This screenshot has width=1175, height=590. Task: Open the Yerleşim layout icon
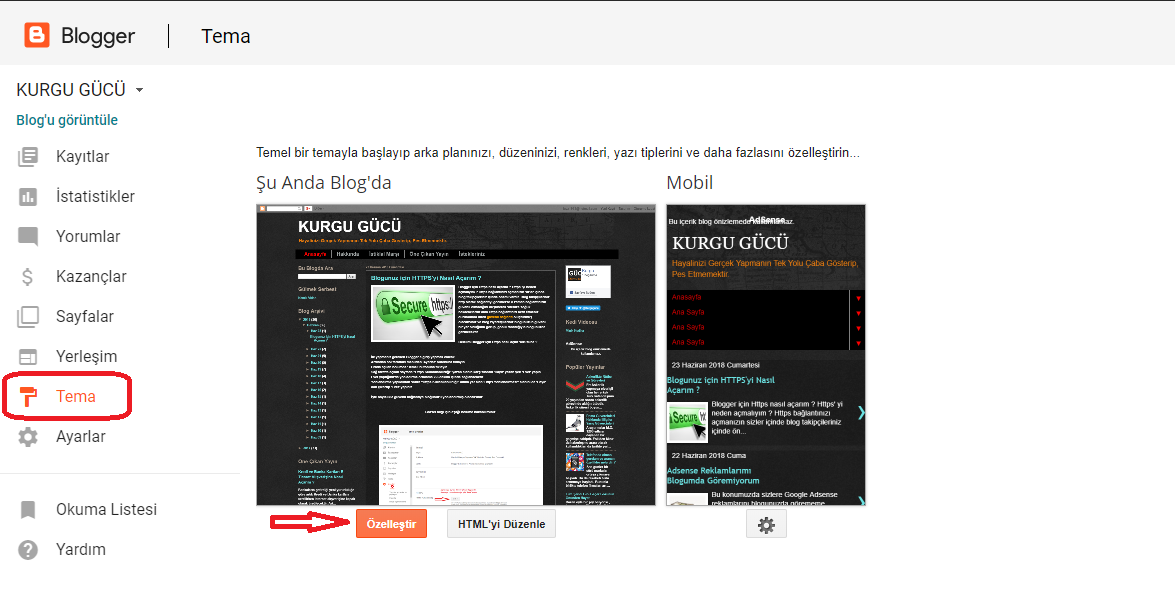coord(28,356)
